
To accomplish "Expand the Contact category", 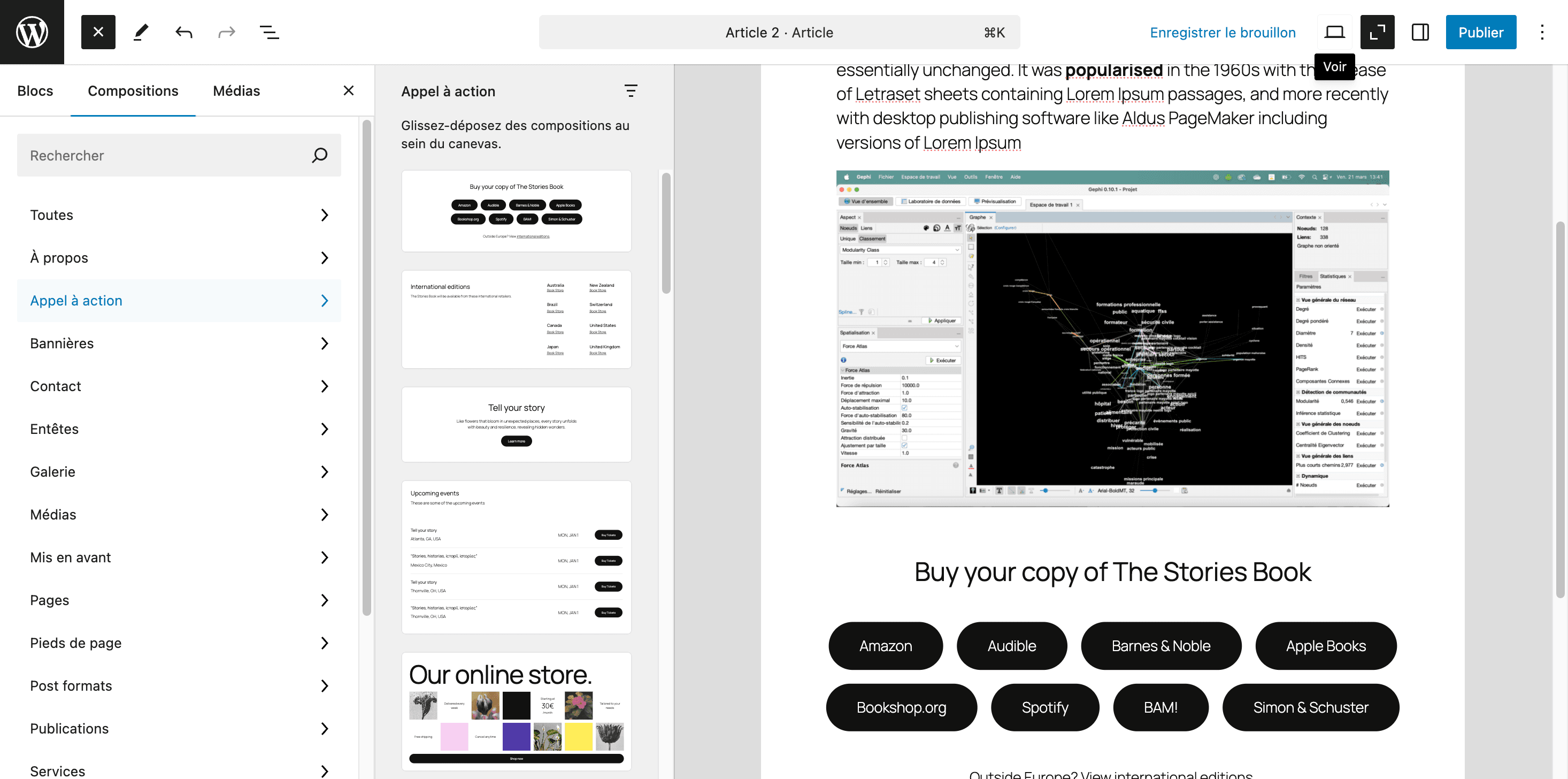I will point(179,386).
